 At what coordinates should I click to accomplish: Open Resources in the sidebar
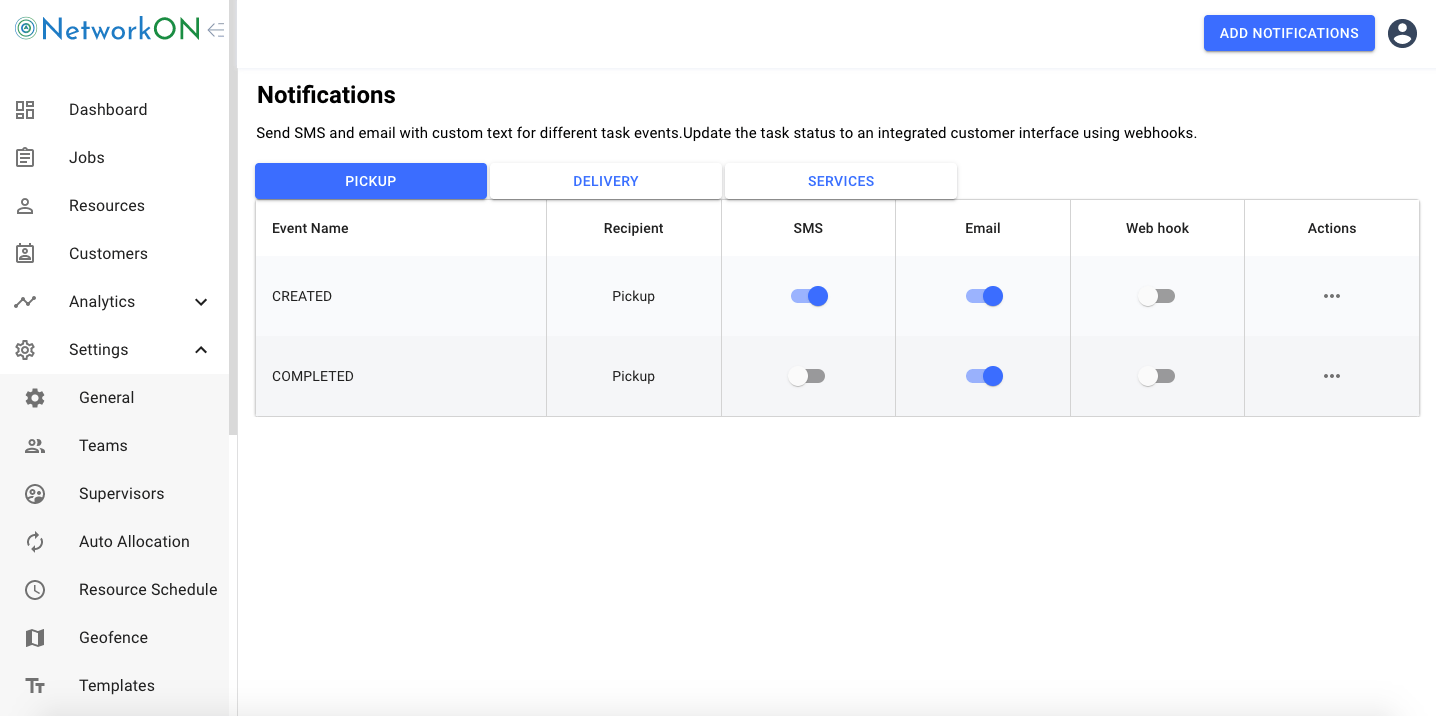(x=107, y=206)
